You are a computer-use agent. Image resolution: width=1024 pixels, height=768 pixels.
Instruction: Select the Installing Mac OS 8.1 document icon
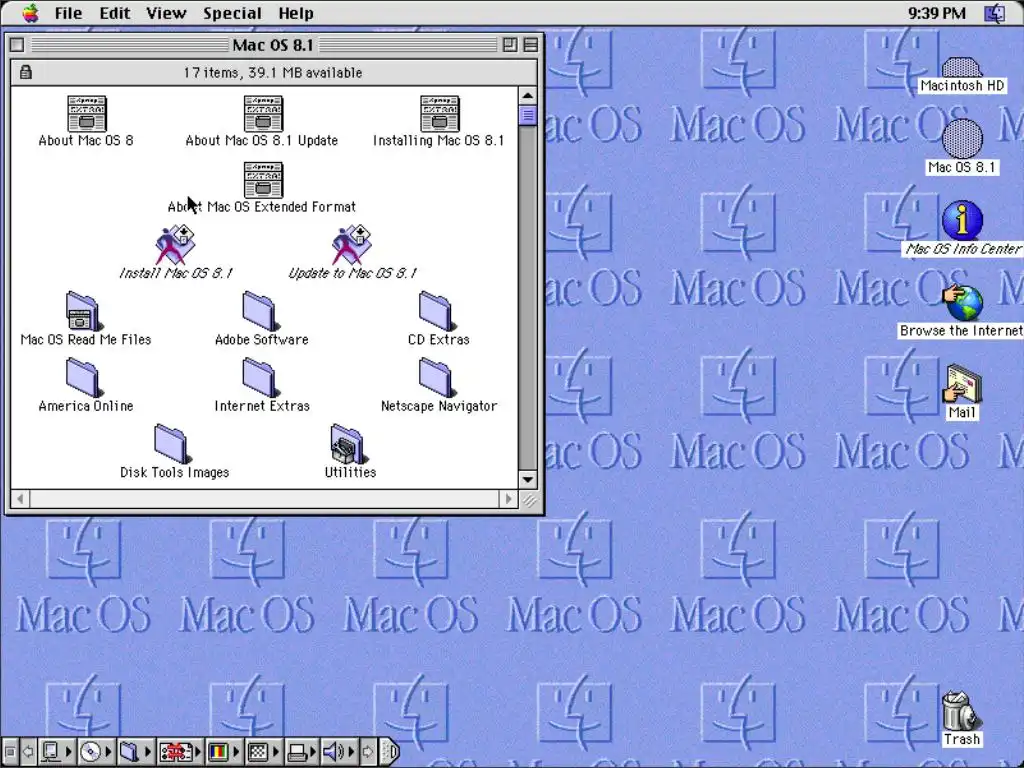tap(440, 114)
